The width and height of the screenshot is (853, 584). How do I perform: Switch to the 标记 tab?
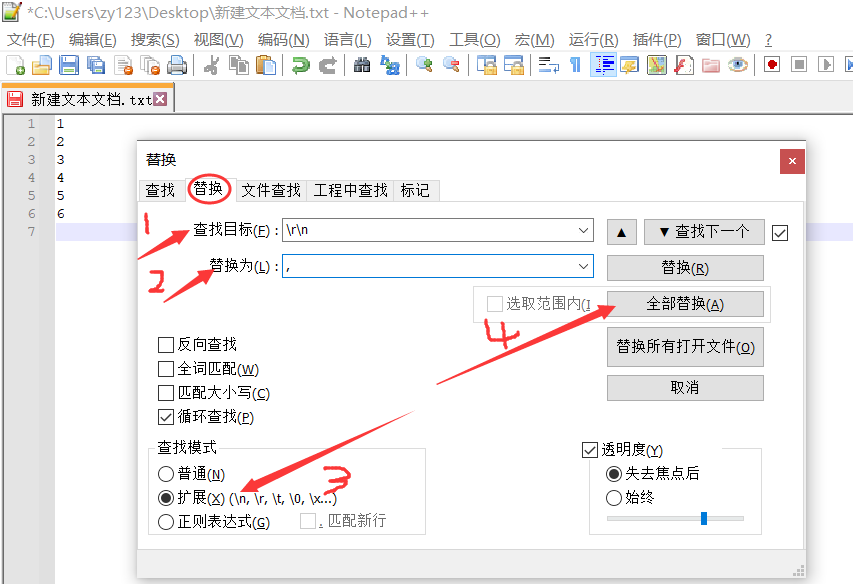[x=415, y=190]
